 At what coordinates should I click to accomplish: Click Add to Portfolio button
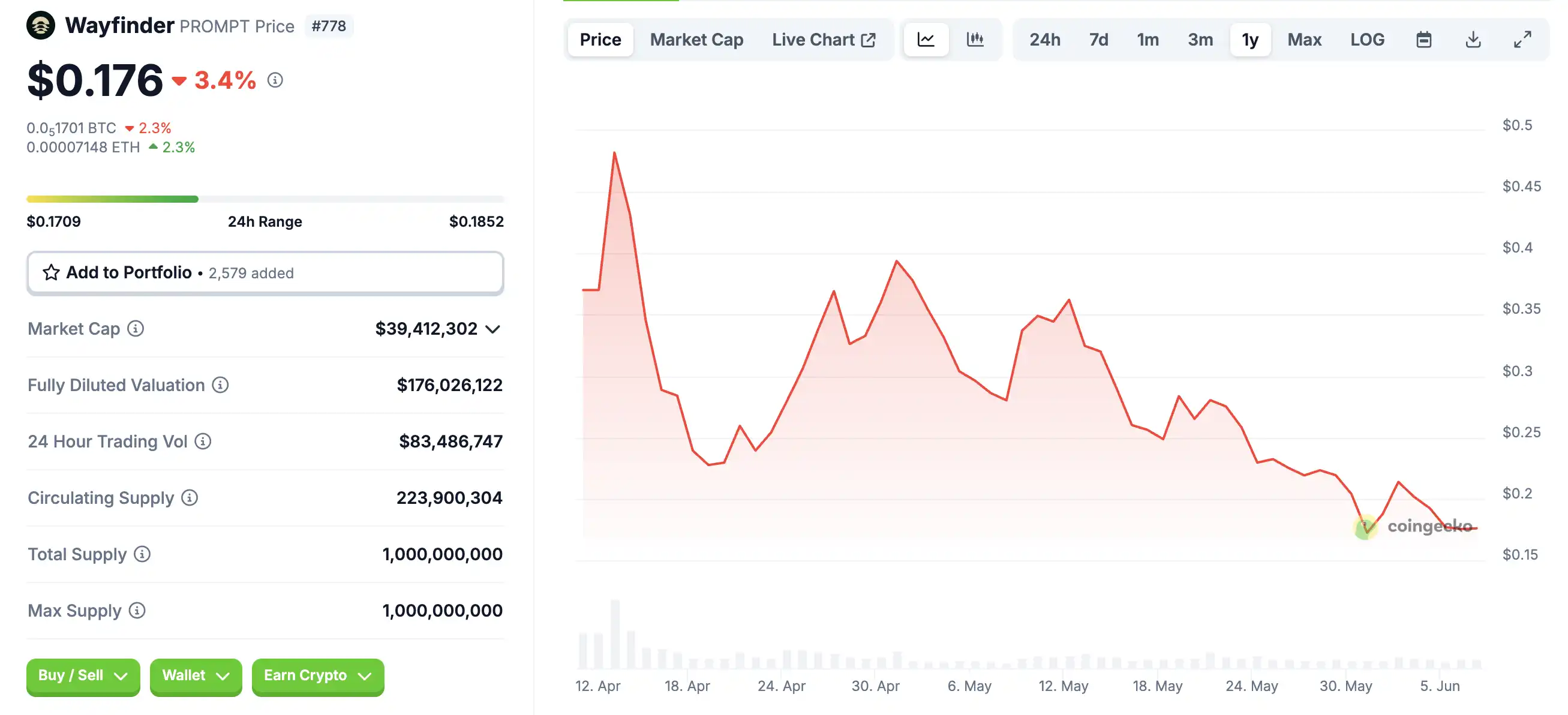265,272
